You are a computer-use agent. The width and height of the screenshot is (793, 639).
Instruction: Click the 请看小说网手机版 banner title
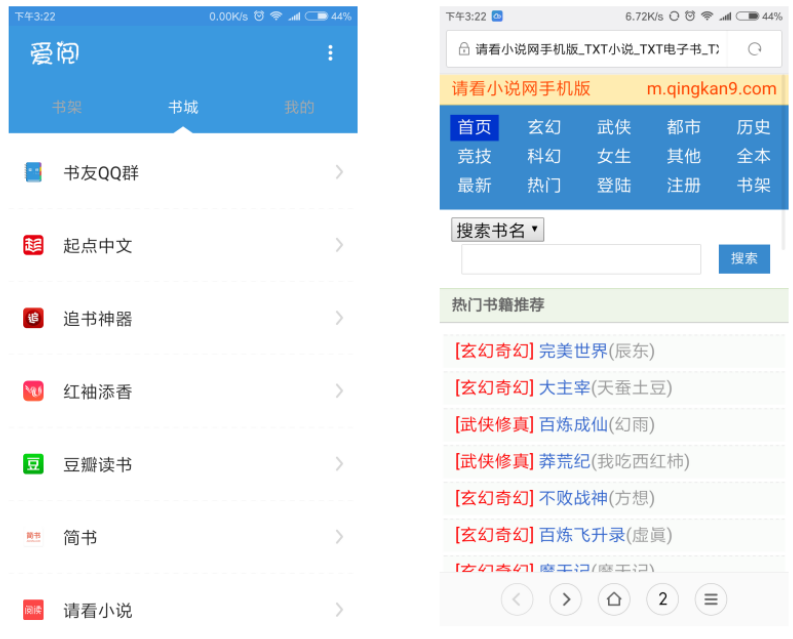(521, 89)
